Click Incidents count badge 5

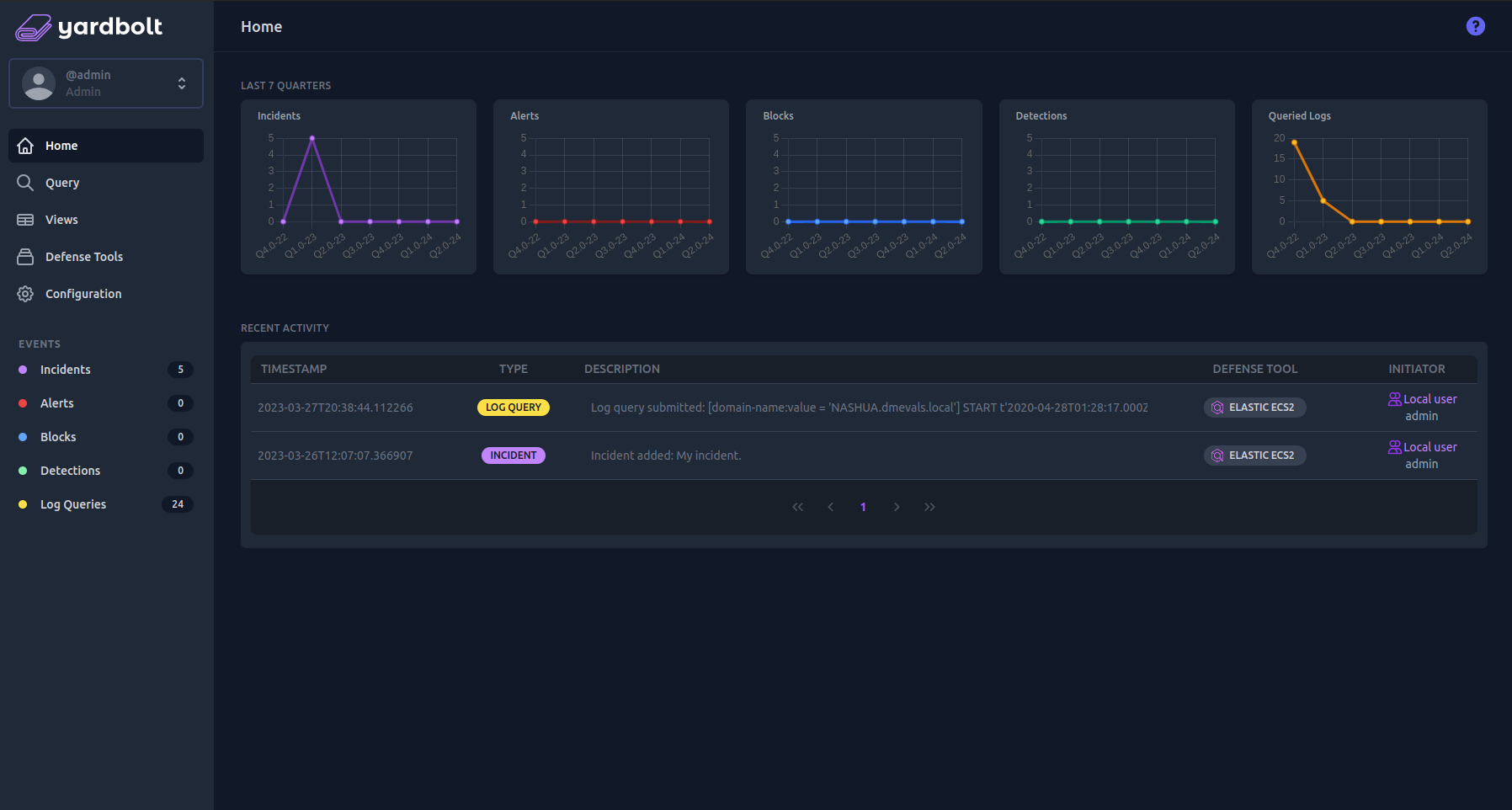pyautogui.click(x=180, y=370)
